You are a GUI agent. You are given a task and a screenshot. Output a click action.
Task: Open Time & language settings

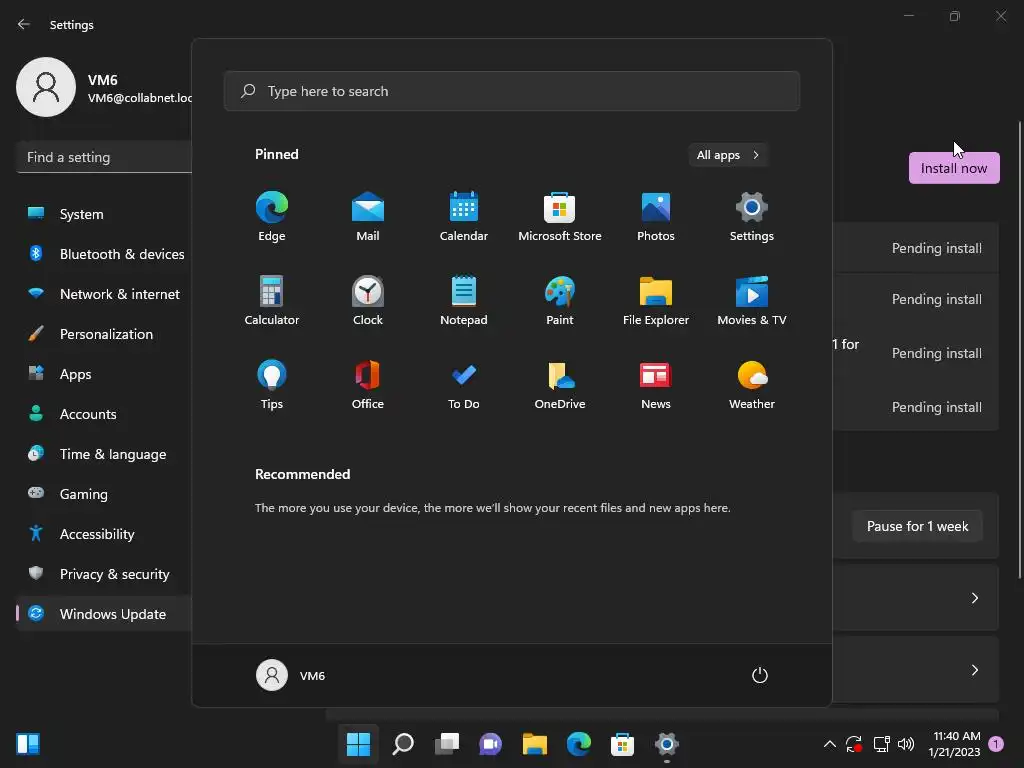104,454
